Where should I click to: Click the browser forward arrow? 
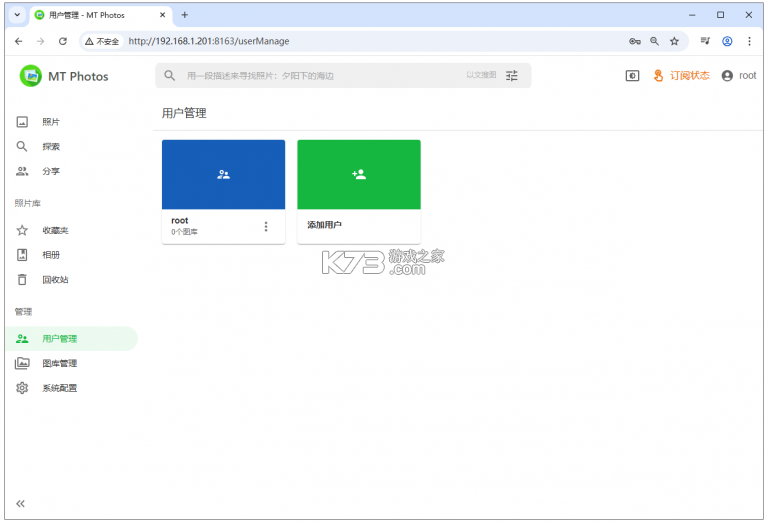pos(41,41)
